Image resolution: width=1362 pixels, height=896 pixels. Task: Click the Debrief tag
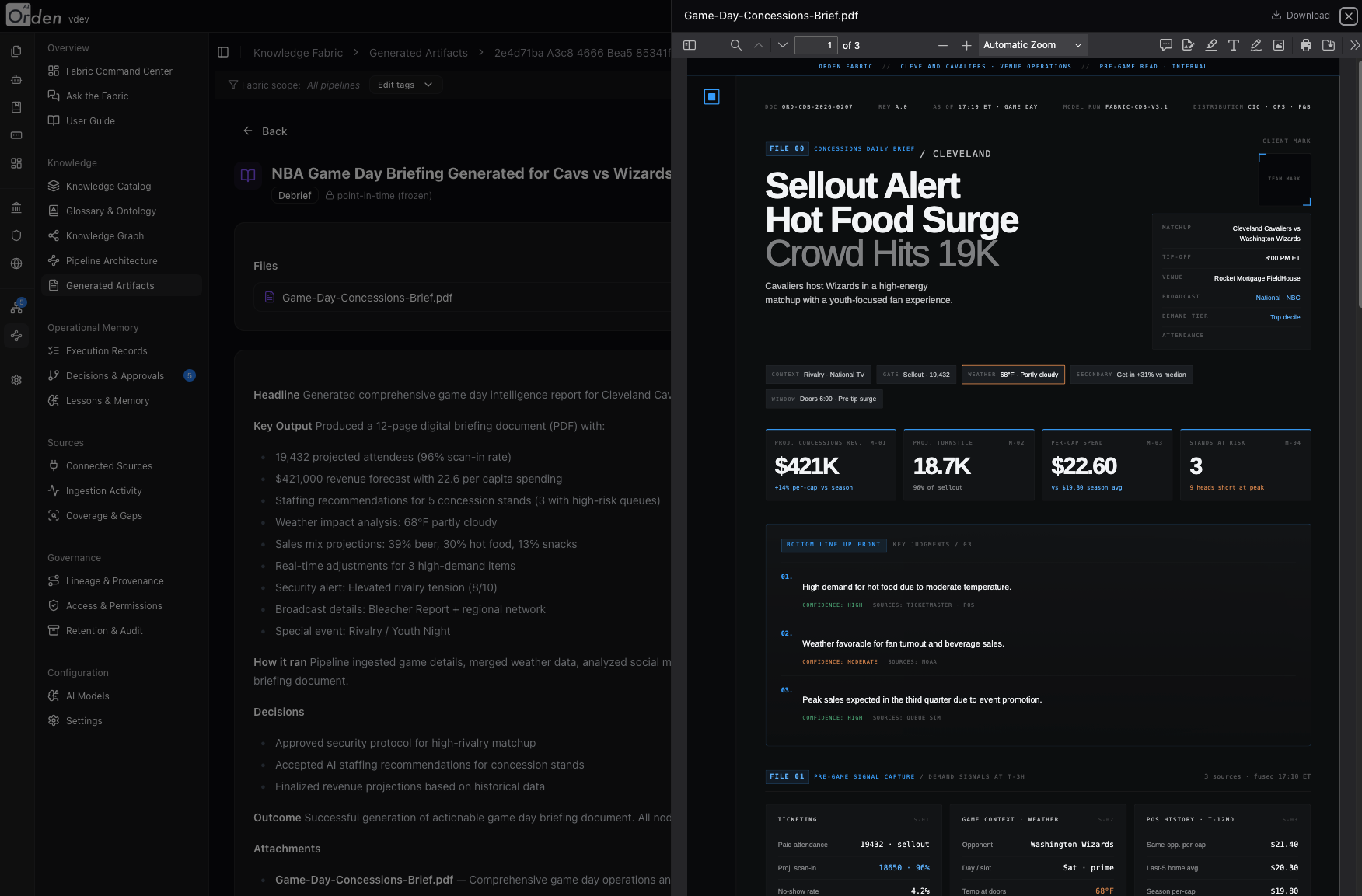point(295,196)
